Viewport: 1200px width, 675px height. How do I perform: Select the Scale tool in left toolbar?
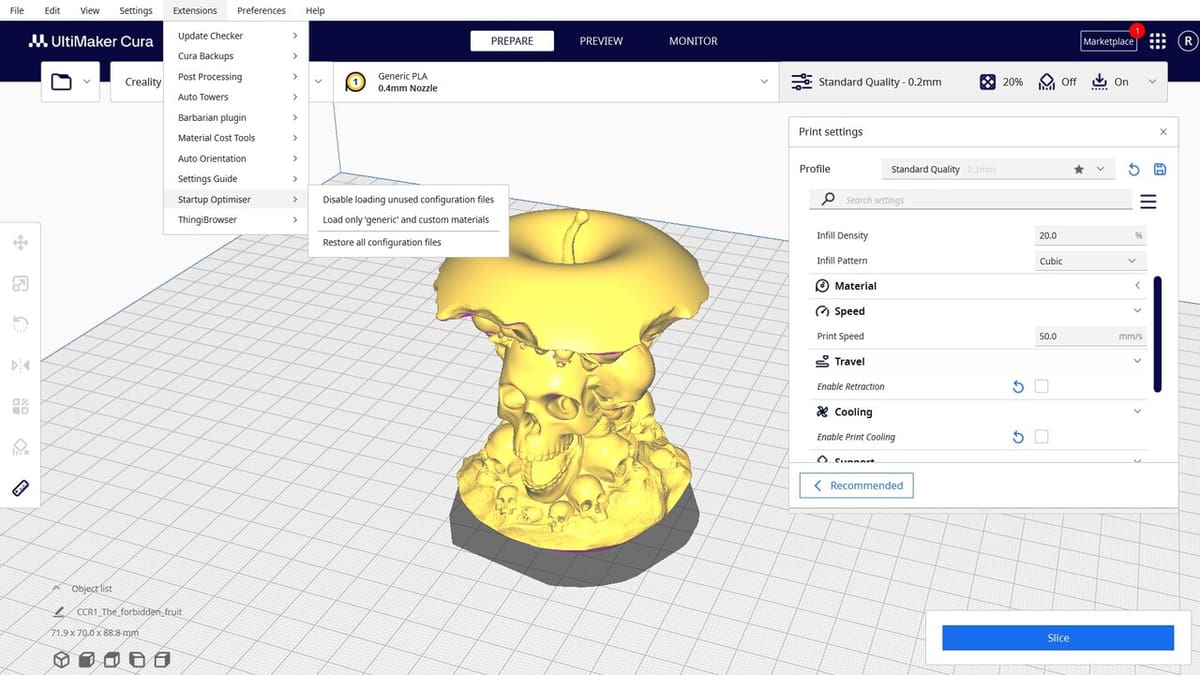point(20,284)
